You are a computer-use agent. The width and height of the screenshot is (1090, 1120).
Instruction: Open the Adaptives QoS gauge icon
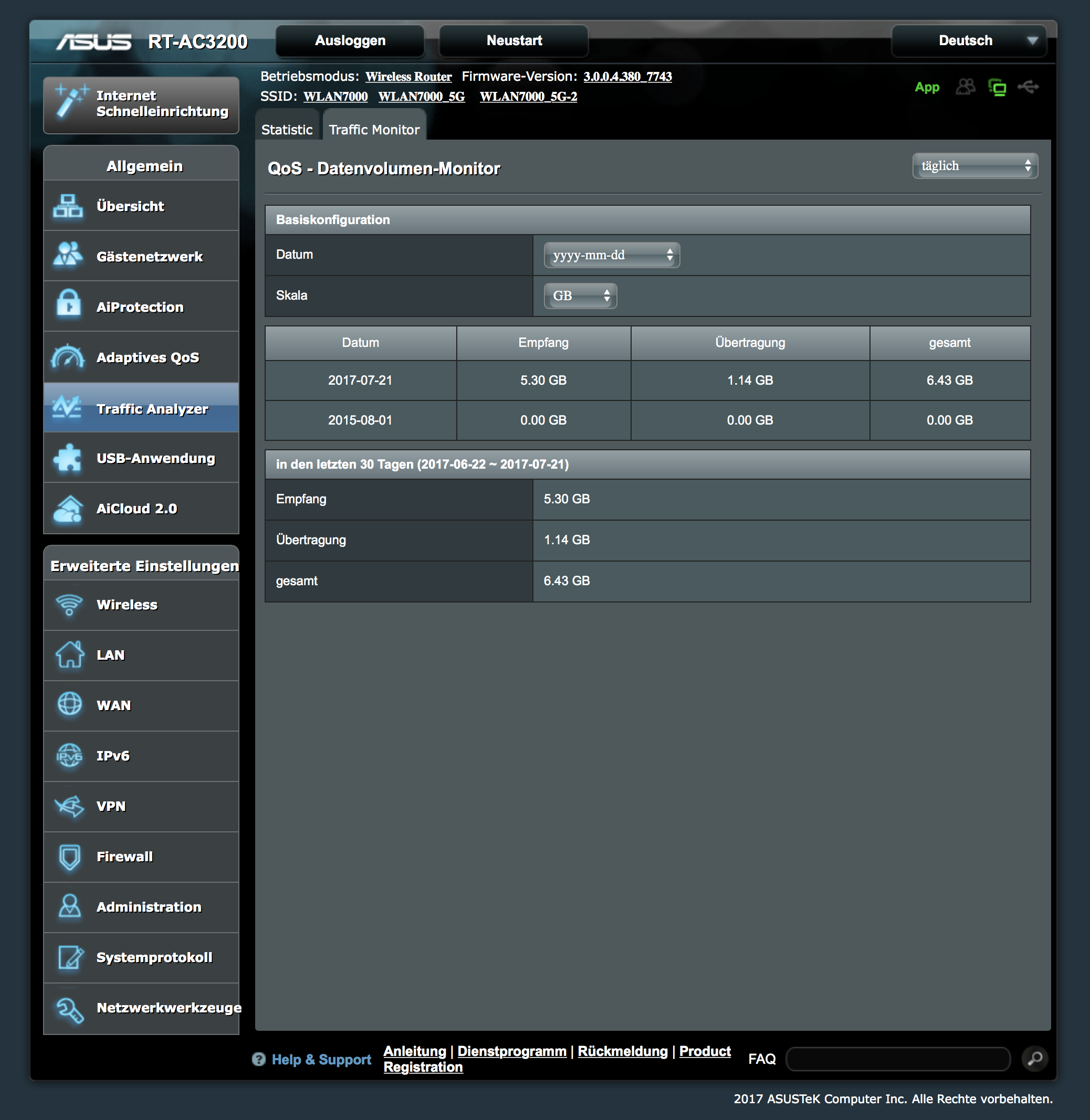pyautogui.click(x=68, y=356)
